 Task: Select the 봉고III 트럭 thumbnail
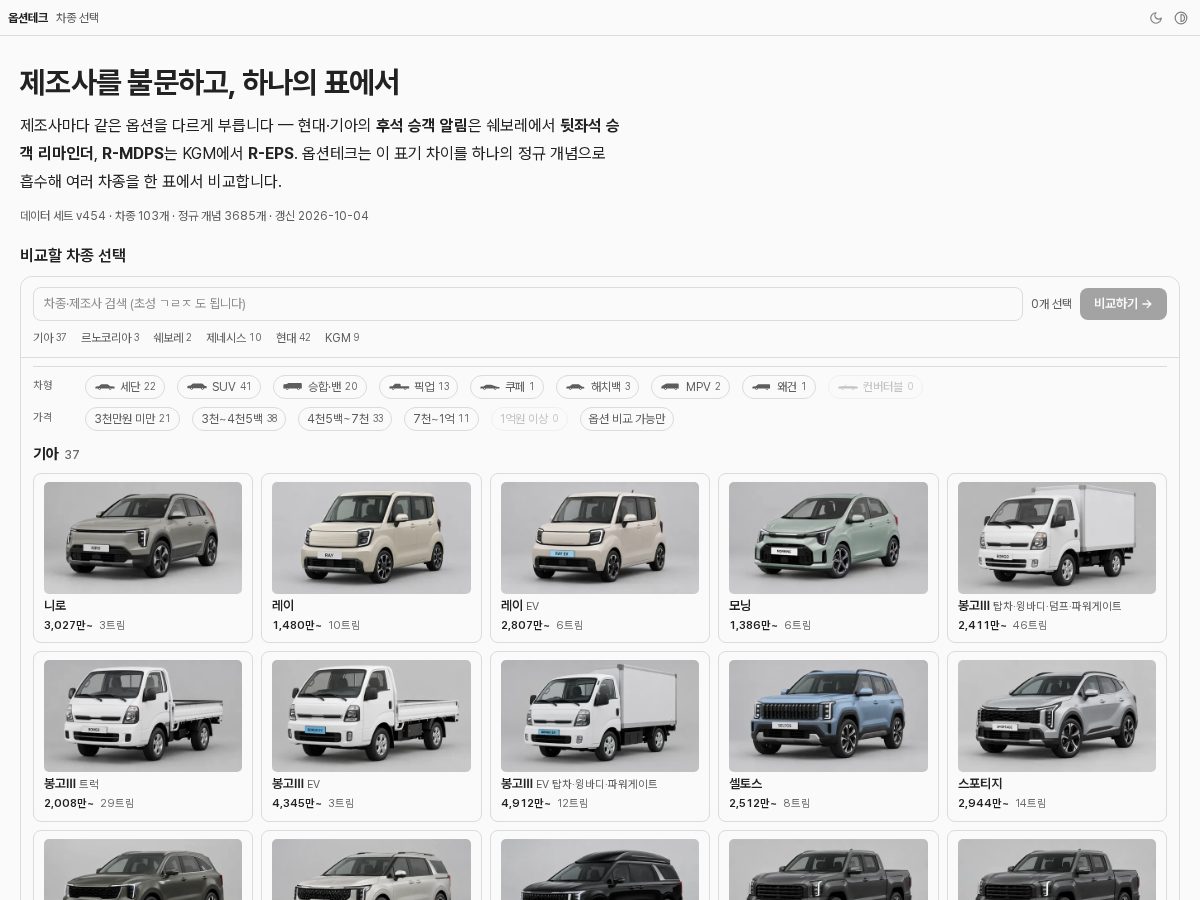click(x=143, y=716)
